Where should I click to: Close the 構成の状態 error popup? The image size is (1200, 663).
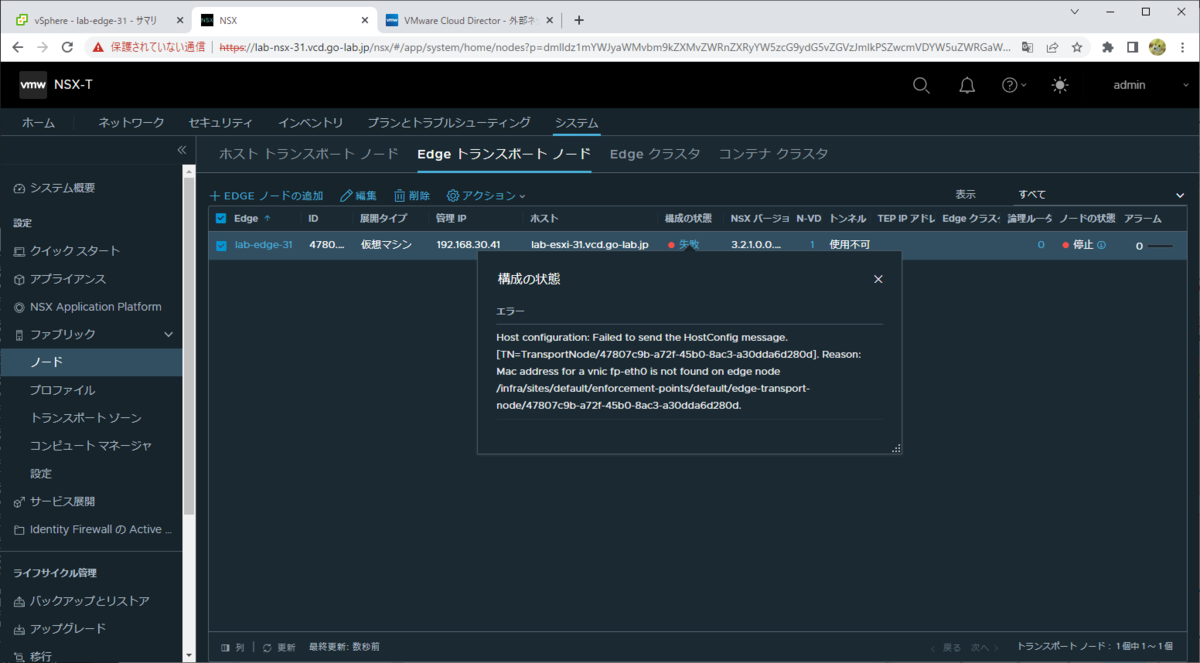coord(878,279)
